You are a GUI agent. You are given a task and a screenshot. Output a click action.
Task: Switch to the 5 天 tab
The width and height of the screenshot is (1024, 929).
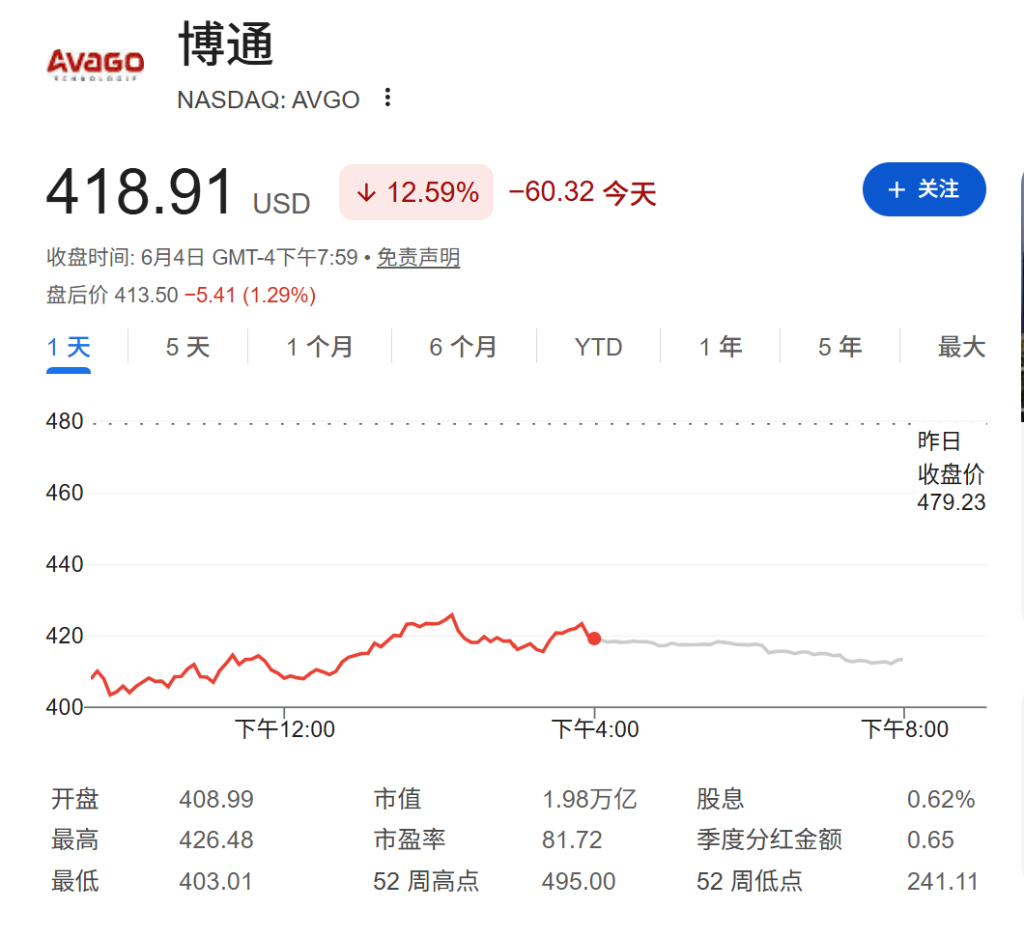pyautogui.click(x=187, y=347)
